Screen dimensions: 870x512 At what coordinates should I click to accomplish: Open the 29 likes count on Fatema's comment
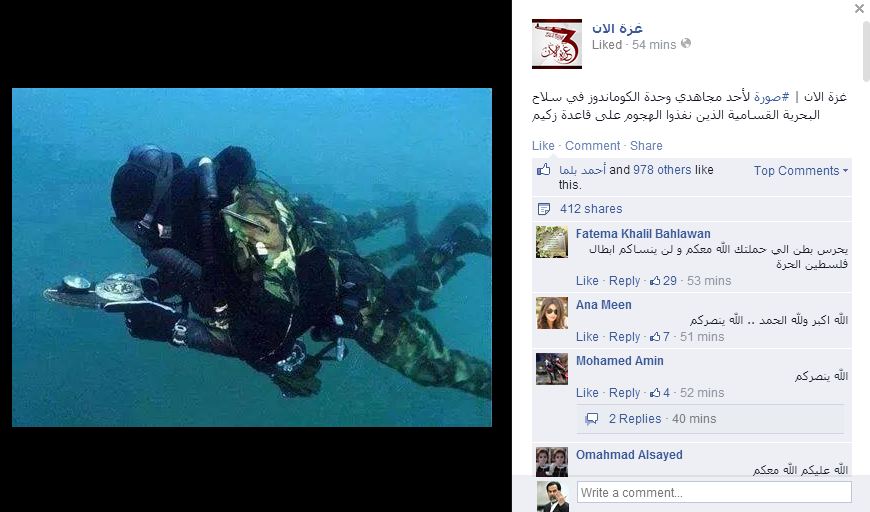click(x=664, y=281)
